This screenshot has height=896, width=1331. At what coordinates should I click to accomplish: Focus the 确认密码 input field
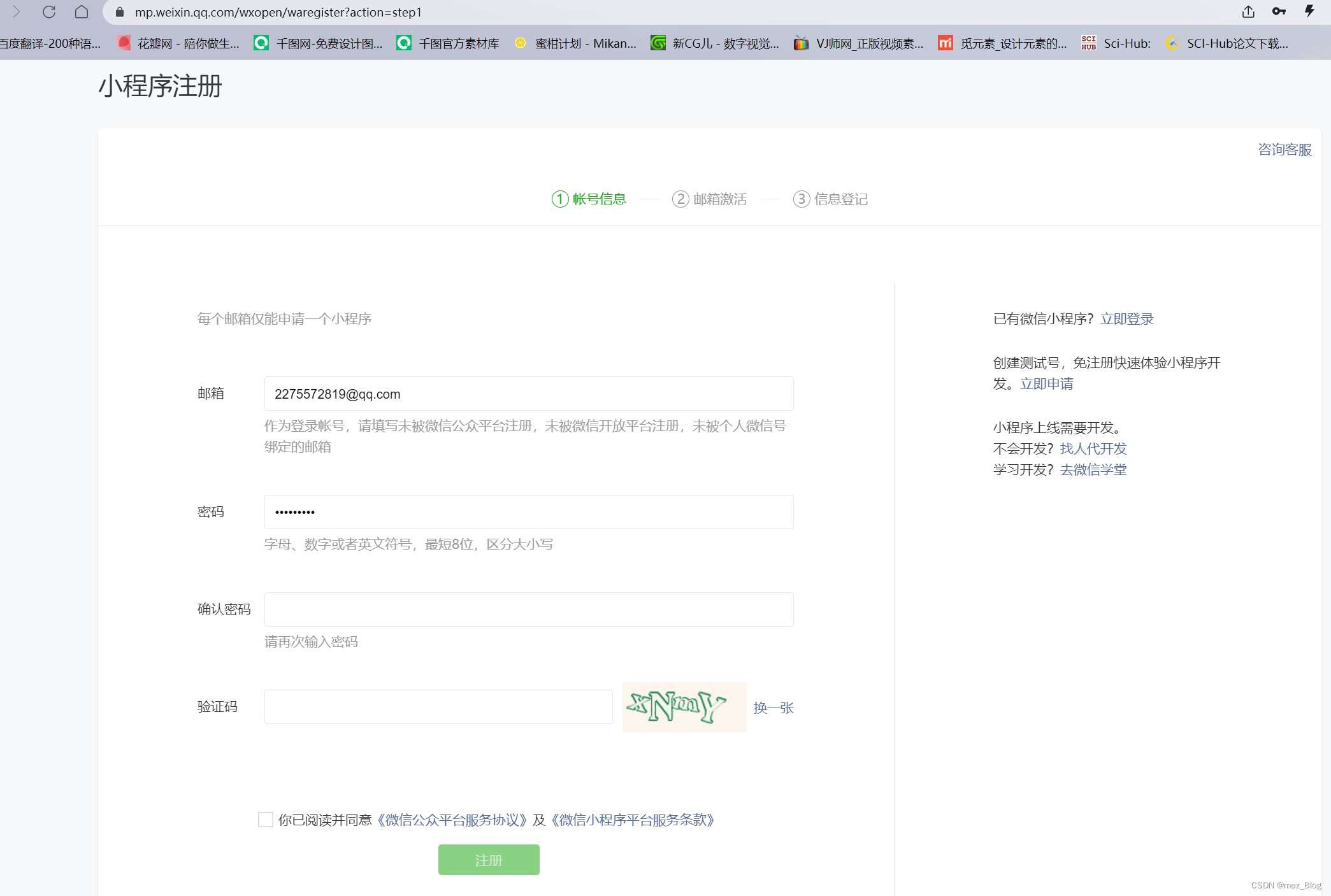click(529, 609)
